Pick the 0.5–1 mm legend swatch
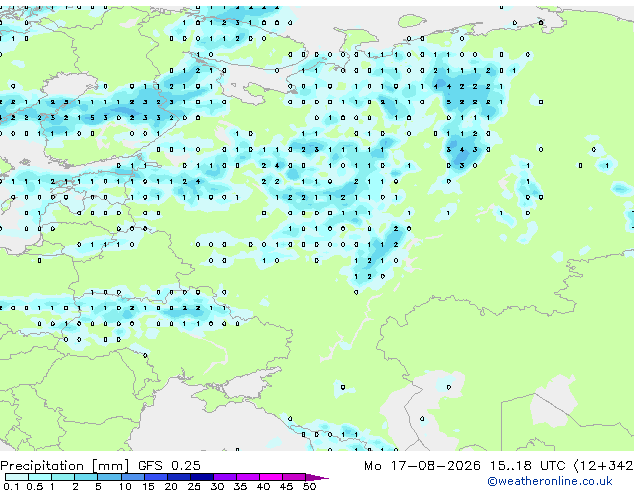This screenshot has width=634, height=490. [40, 477]
